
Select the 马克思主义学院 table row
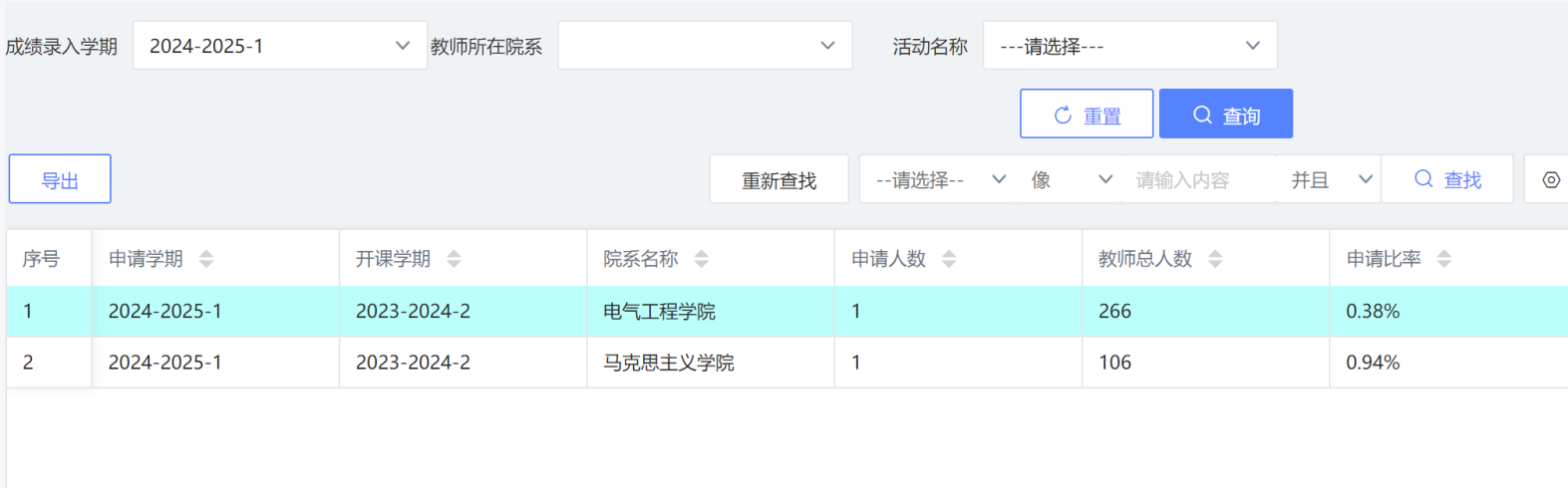tap(668, 363)
